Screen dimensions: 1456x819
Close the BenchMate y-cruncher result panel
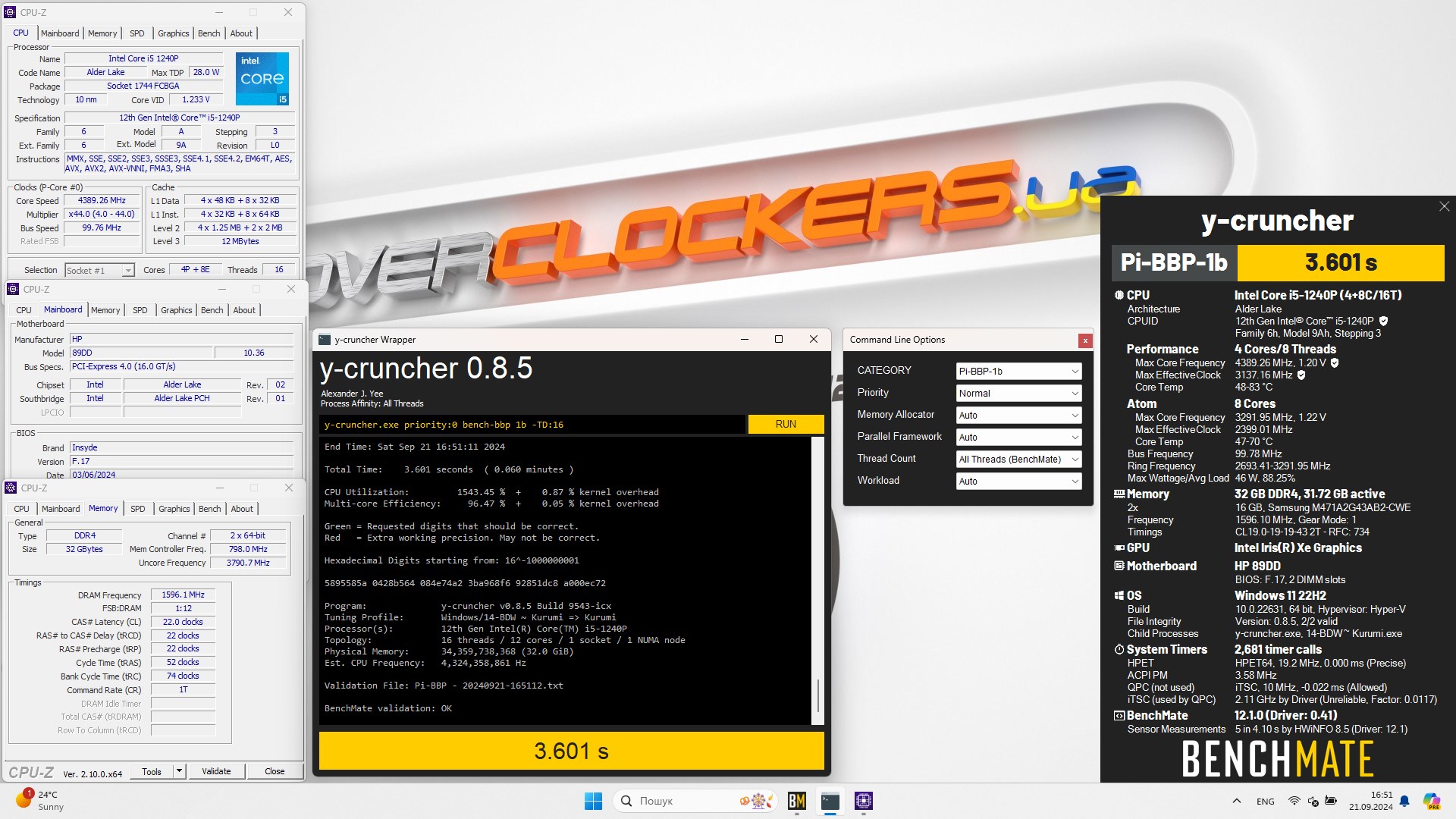point(1445,206)
